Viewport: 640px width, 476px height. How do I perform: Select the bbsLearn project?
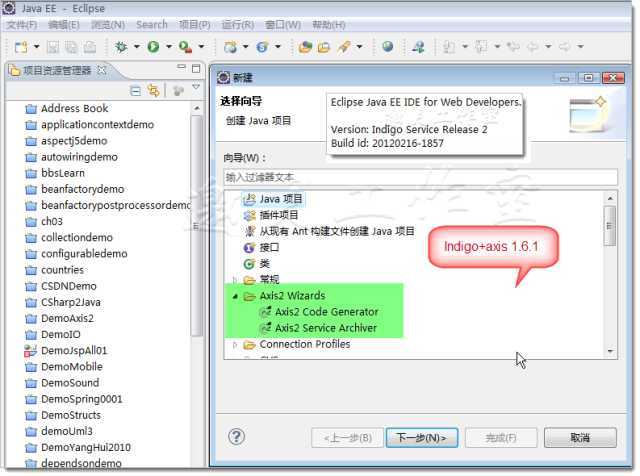tap(55, 173)
